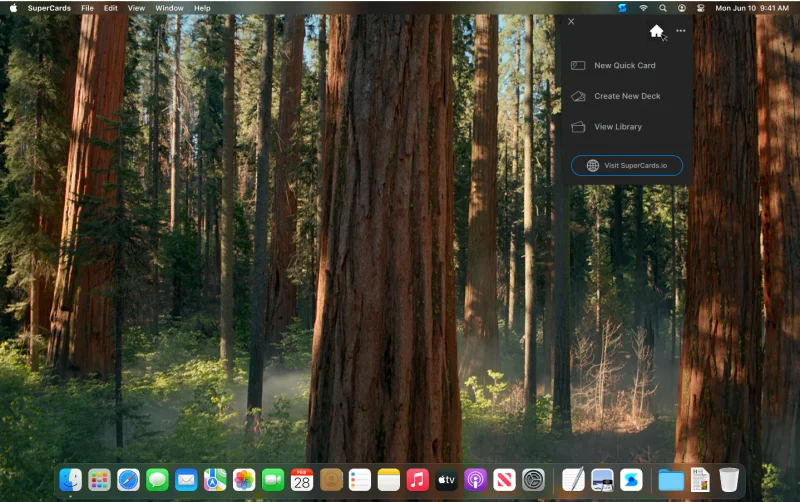800x502 pixels.
Task: Open Finder in the Dock
Action: click(x=70, y=480)
